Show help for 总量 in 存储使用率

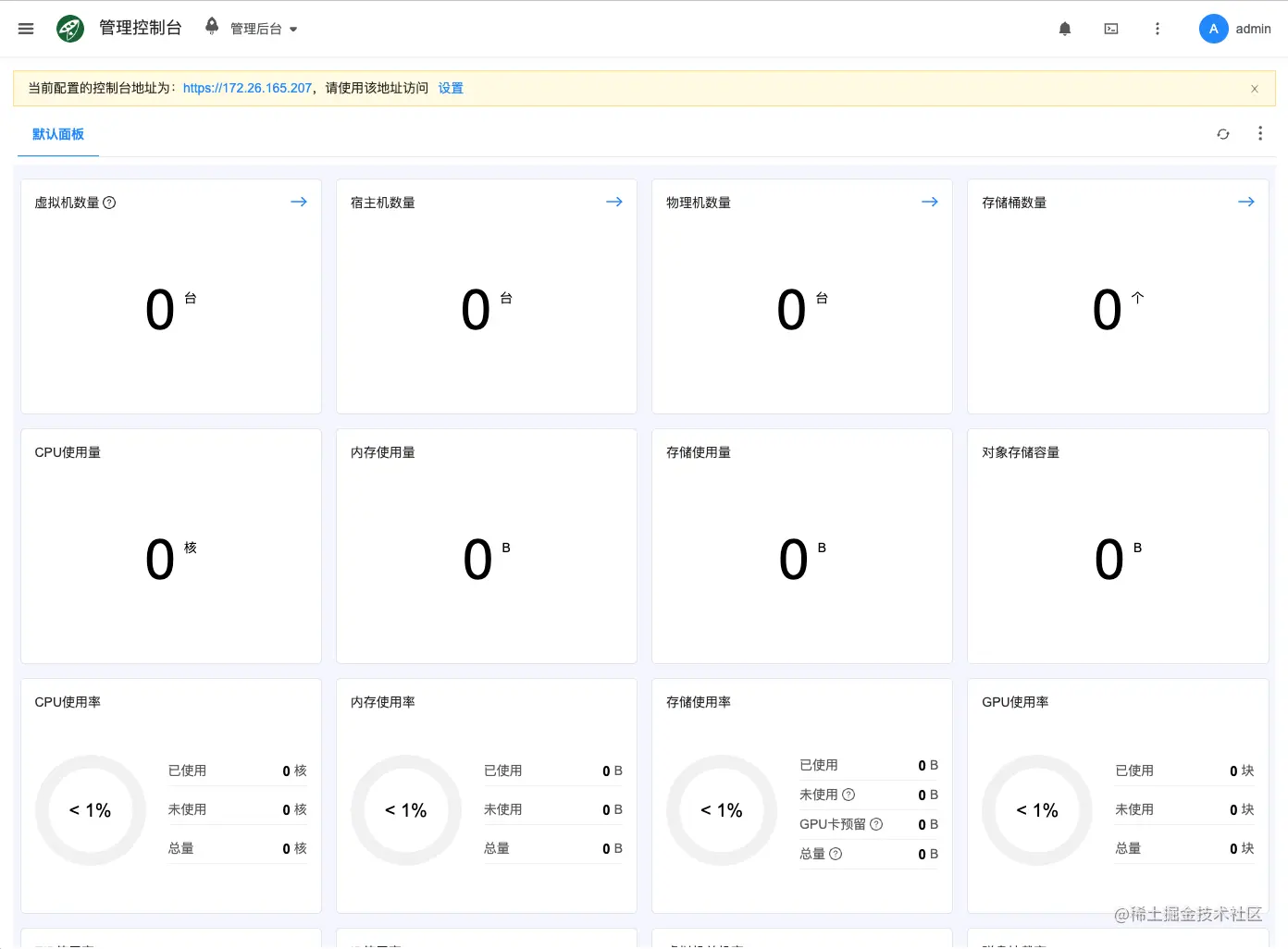(836, 854)
